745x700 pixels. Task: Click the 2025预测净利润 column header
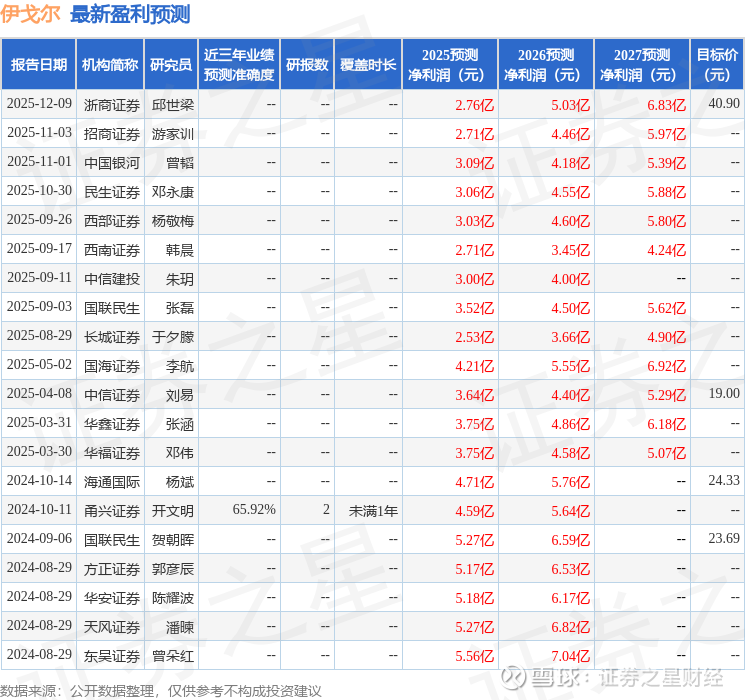click(450, 65)
